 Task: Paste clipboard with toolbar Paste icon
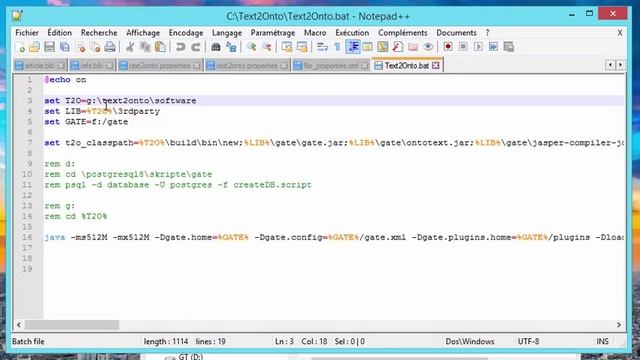160,47
